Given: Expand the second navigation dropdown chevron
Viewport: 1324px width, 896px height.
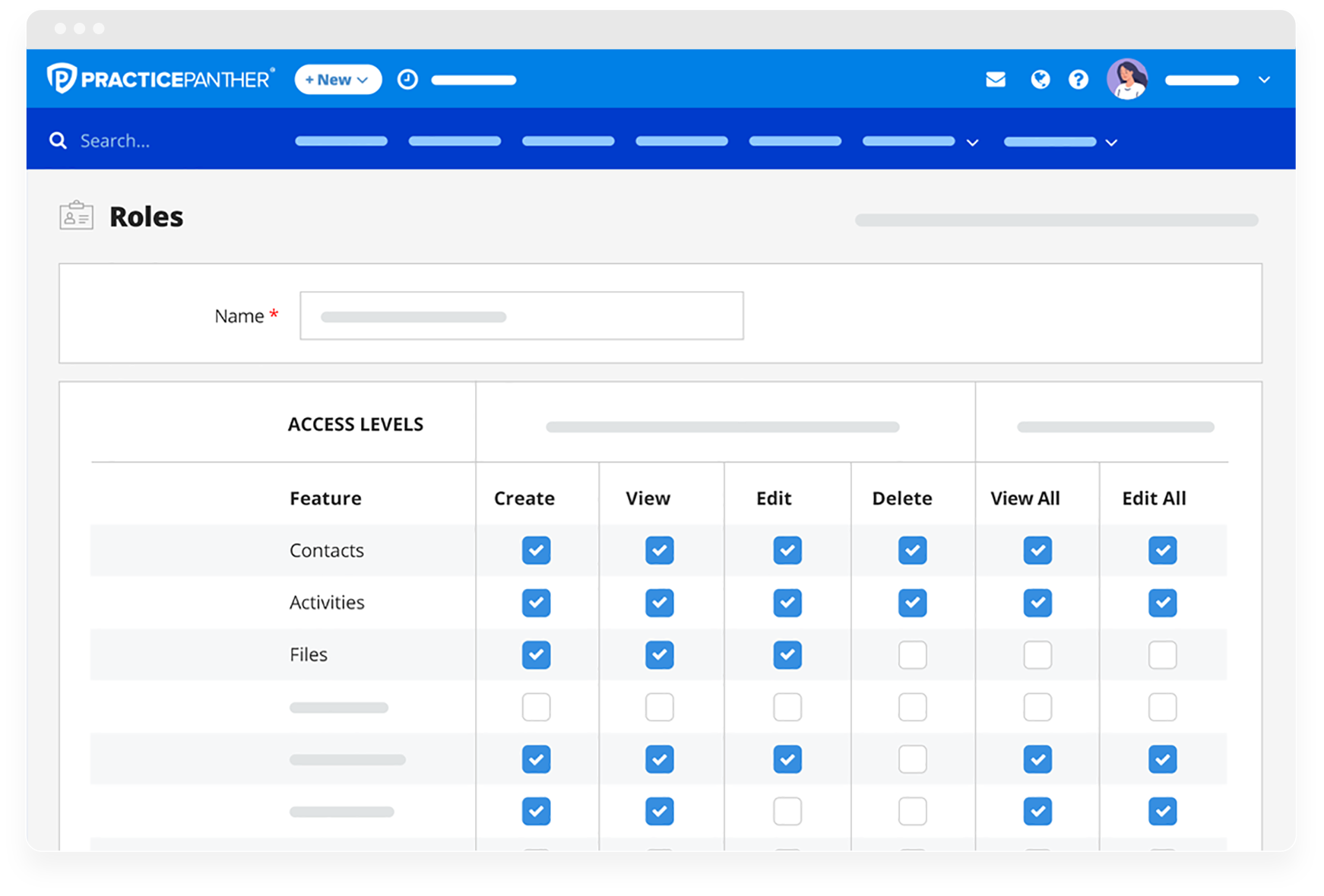Looking at the screenshot, I should click(973, 143).
